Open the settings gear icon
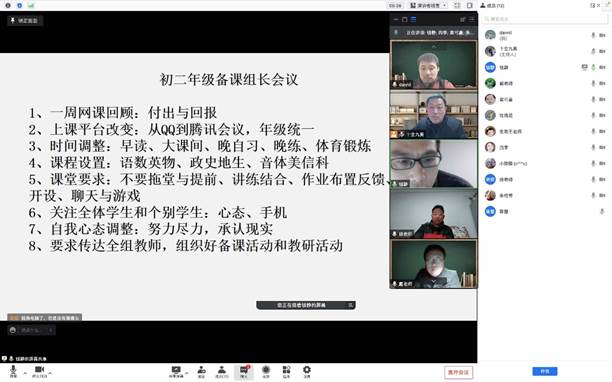Screen dimensions: 612x382 307,372
